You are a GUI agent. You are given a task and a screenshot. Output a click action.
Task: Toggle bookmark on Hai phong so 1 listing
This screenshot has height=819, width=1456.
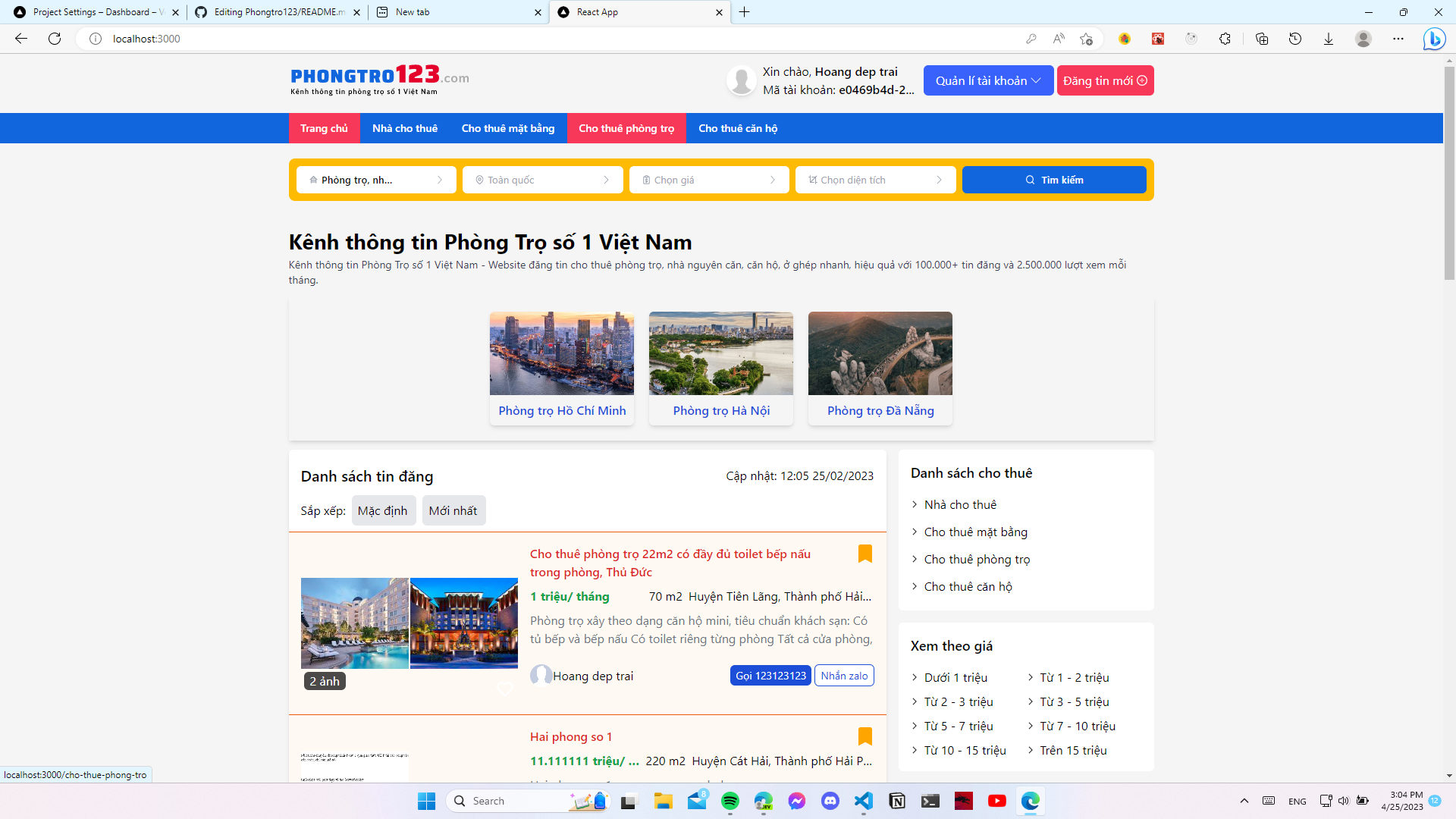(864, 736)
